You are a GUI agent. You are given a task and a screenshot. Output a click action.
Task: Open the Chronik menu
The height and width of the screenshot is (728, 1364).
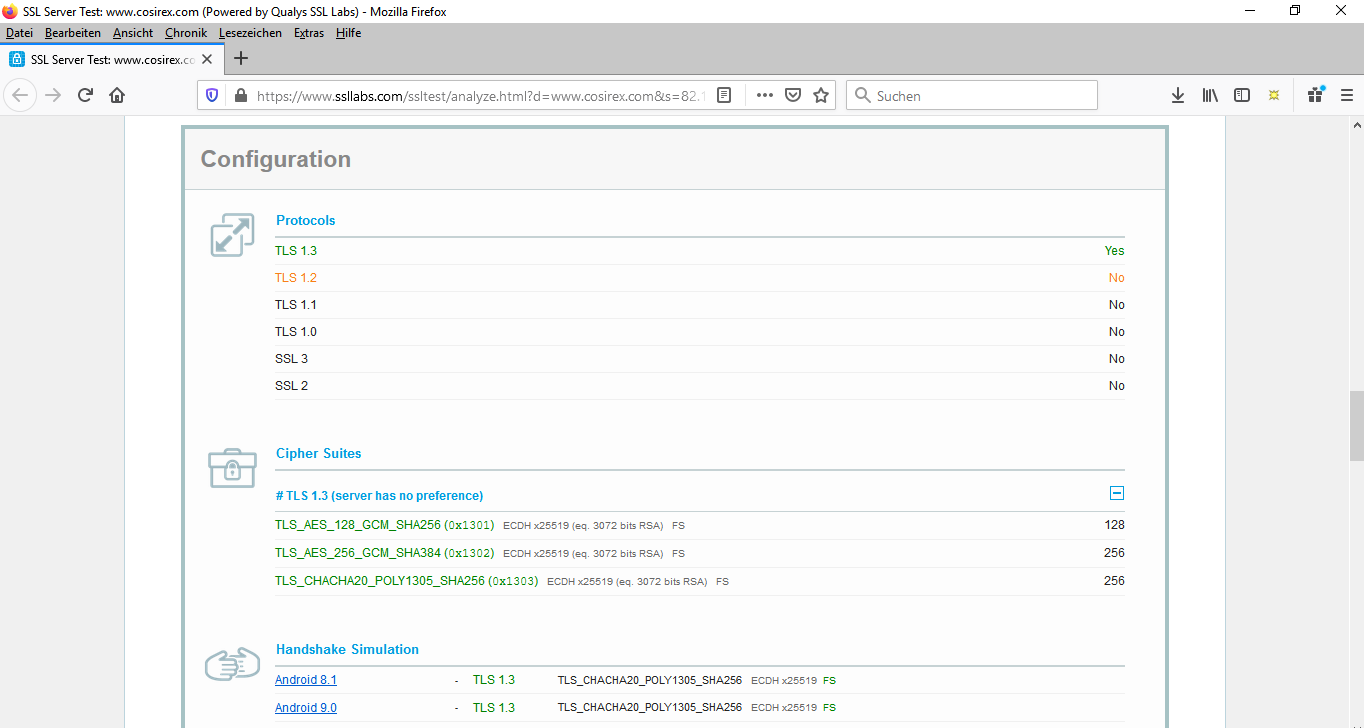coord(186,33)
